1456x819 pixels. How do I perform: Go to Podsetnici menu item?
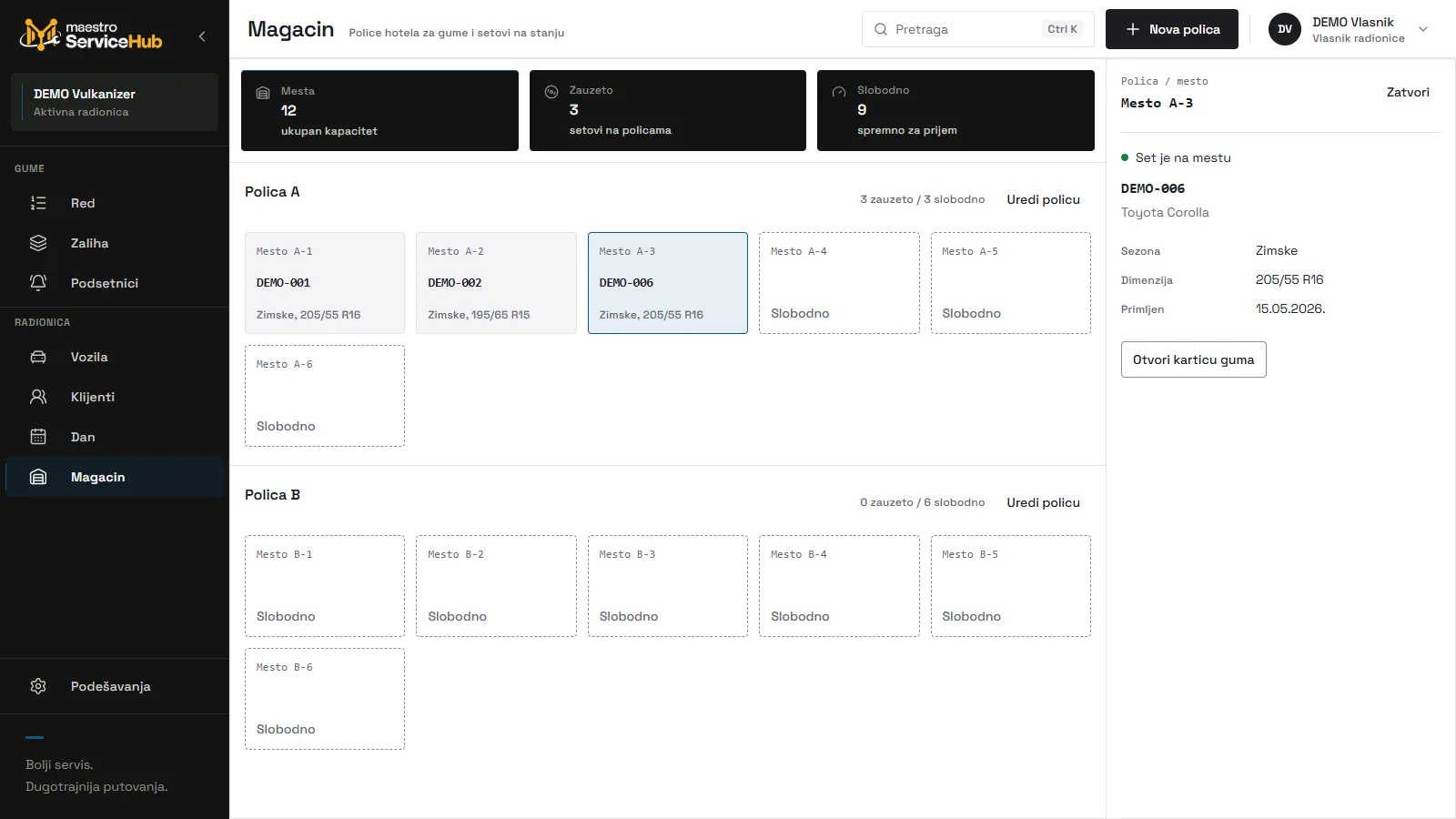point(115,283)
